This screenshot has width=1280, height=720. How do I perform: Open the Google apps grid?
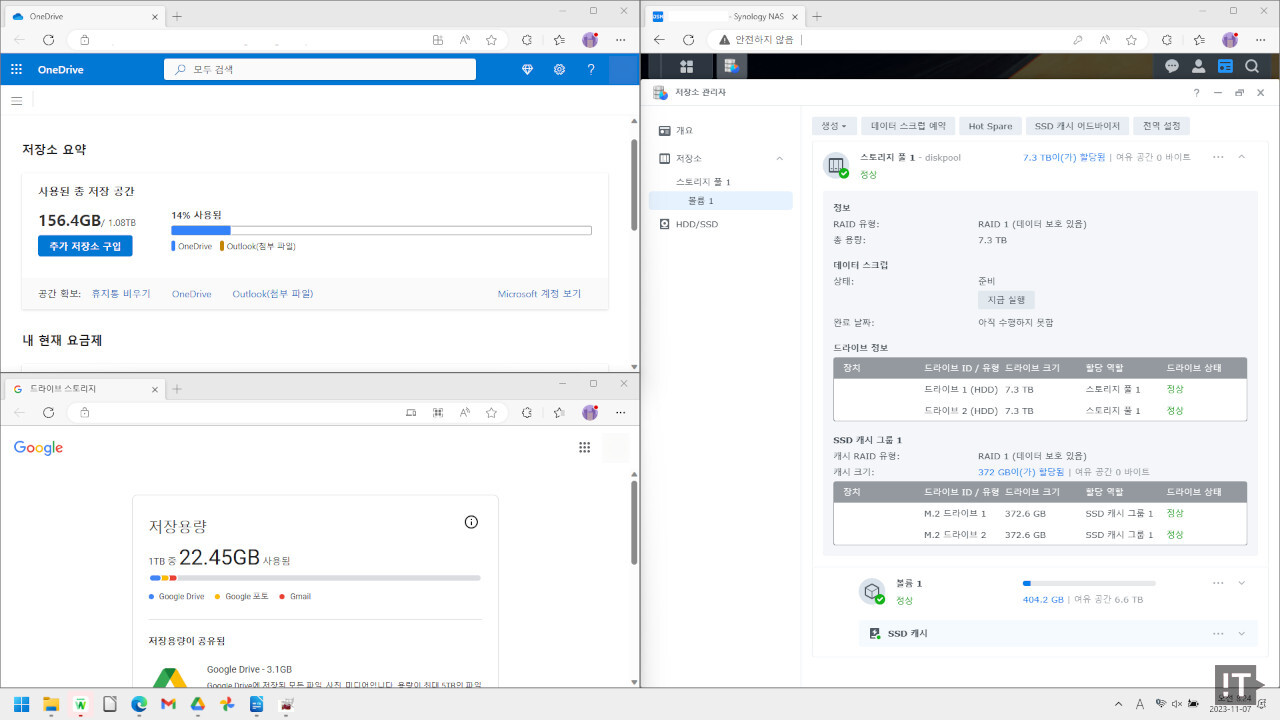(x=585, y=447)
